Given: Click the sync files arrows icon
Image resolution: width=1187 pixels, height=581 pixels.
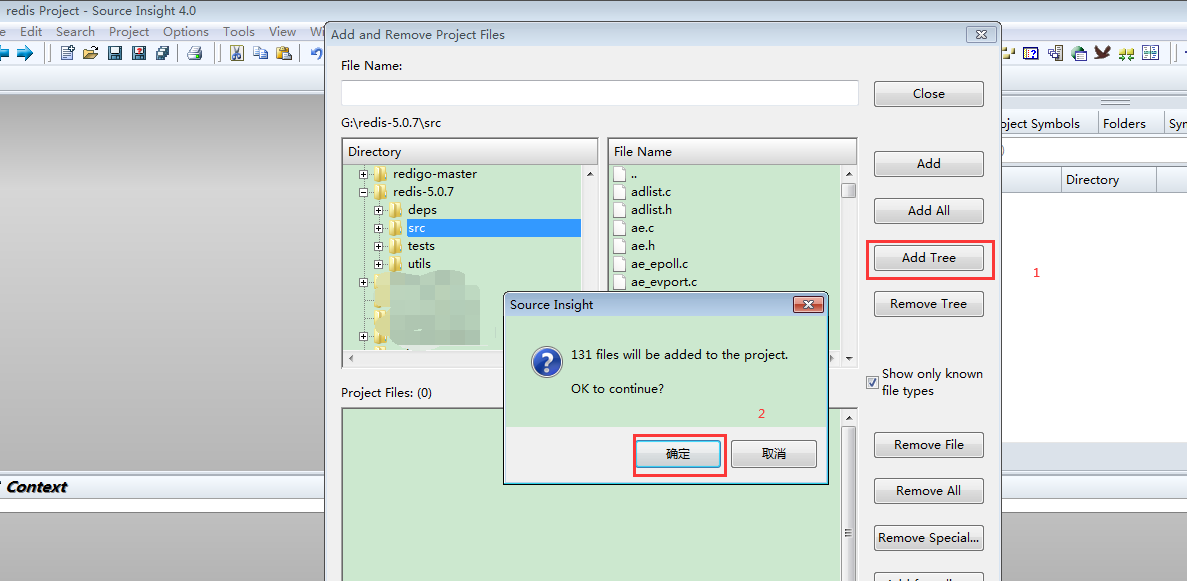Looking at the screenshot, I should pos(1126,53).
